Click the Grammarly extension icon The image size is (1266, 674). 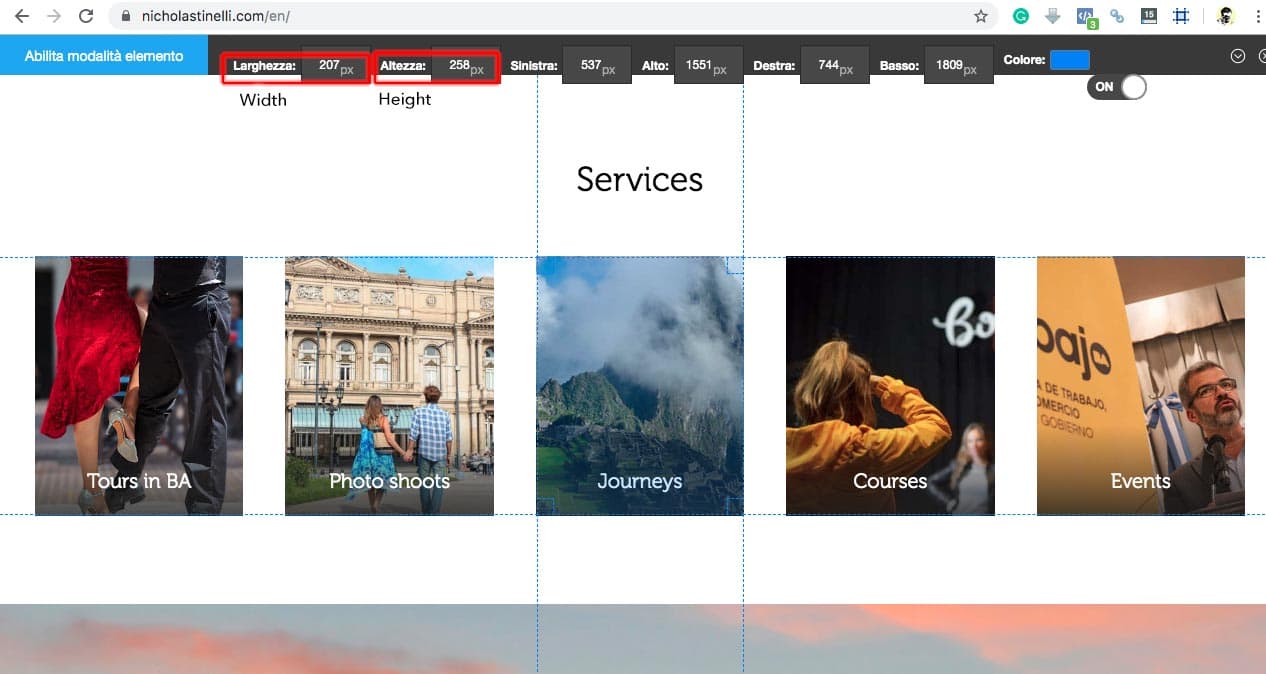pos(1021,16)
